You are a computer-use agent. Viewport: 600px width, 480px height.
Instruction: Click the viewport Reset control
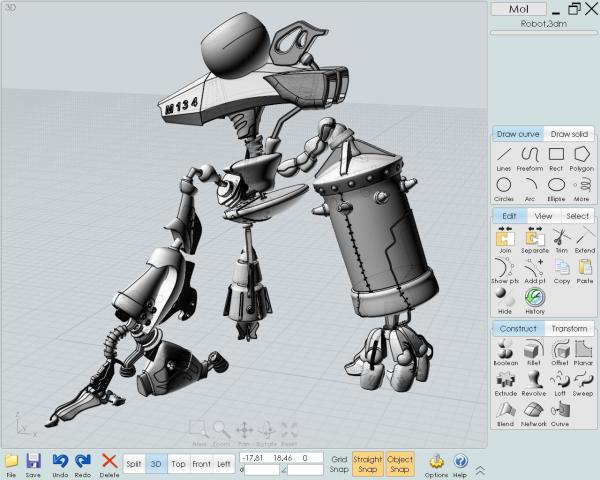click(x=289, y=433)
